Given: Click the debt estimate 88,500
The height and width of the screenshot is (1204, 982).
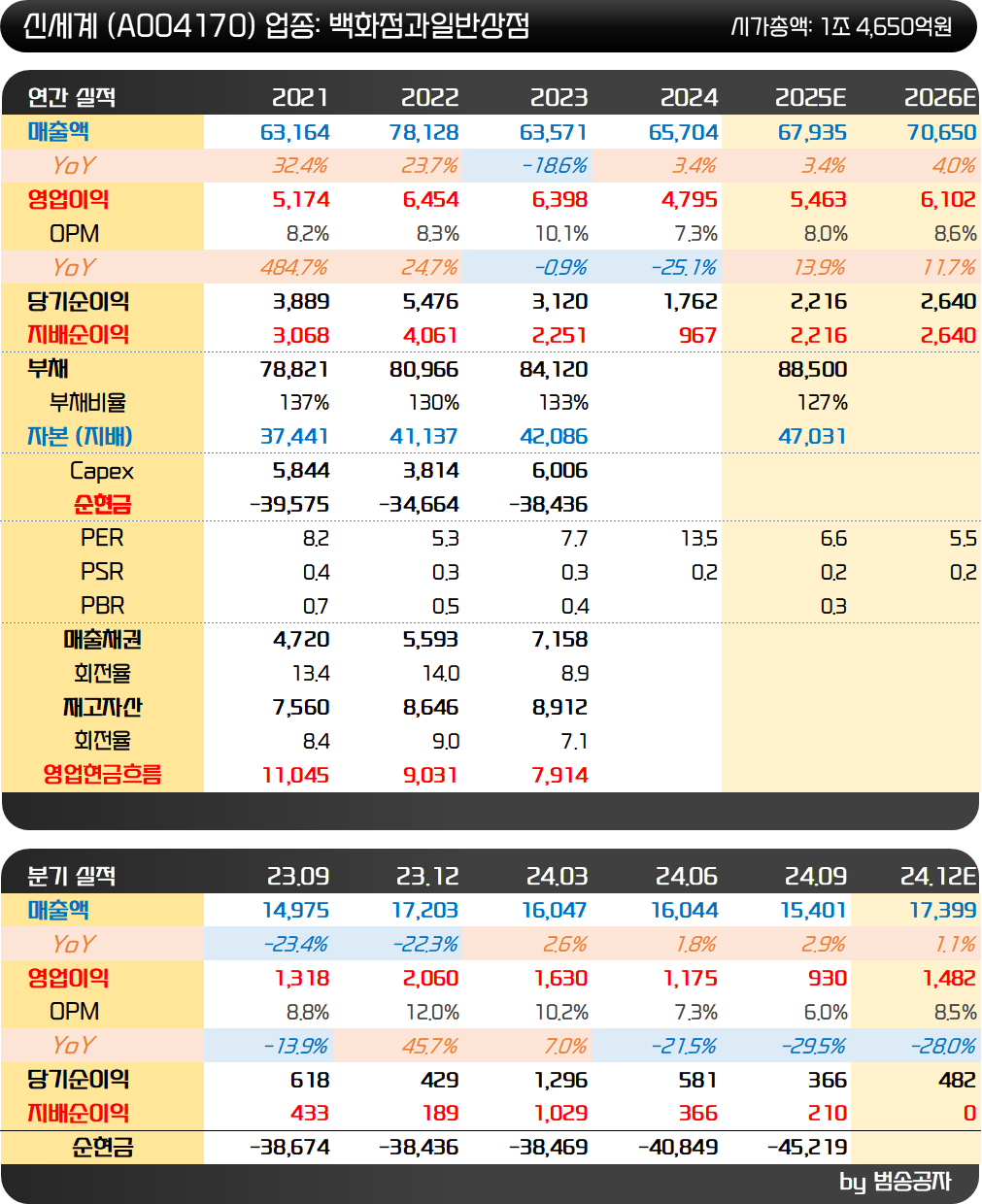Looking at the screenshot, I should pyautogui.click(x=813, y=370).
